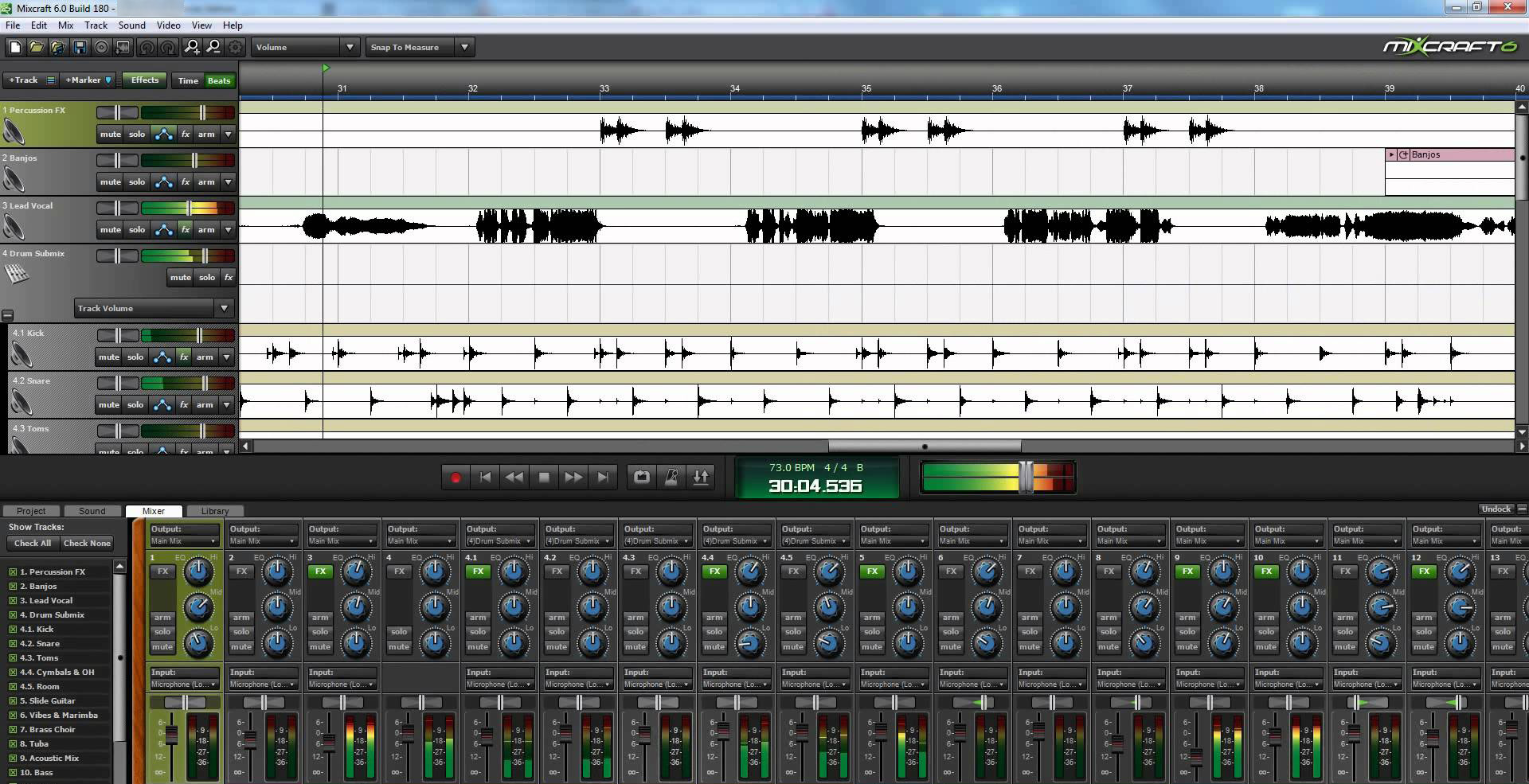
Task: Click the Percussion FX track speaker icon
Action: point(14,131)
